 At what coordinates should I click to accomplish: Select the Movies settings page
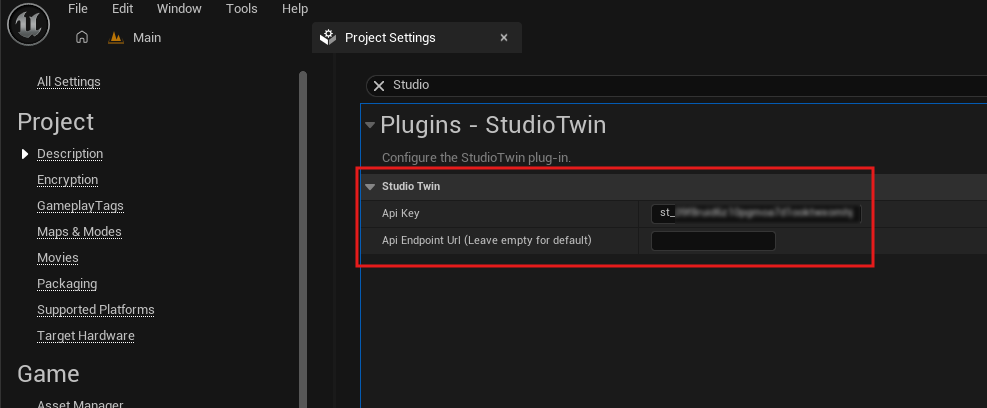click(x=58, y=258)
